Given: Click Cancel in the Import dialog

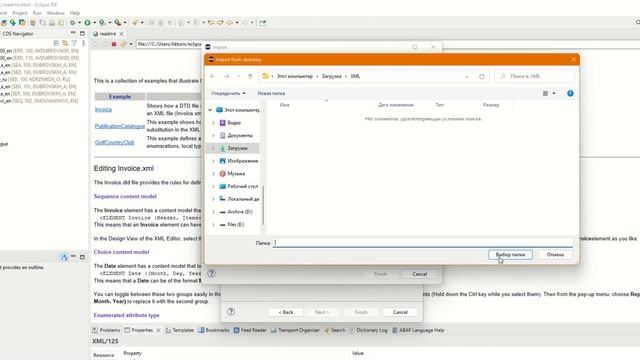Looking at the screenshot, I should pyautogui.click(x=419, y=274).
